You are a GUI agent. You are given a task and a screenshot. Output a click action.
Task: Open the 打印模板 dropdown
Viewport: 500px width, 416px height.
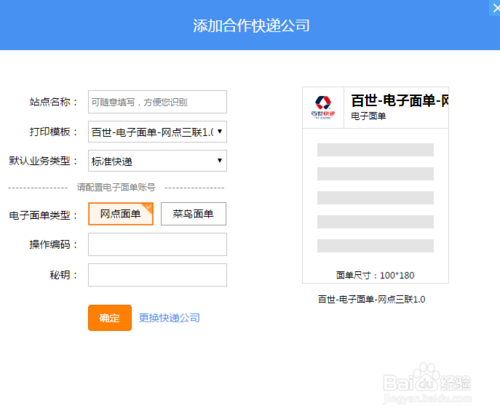click(157, 132)
